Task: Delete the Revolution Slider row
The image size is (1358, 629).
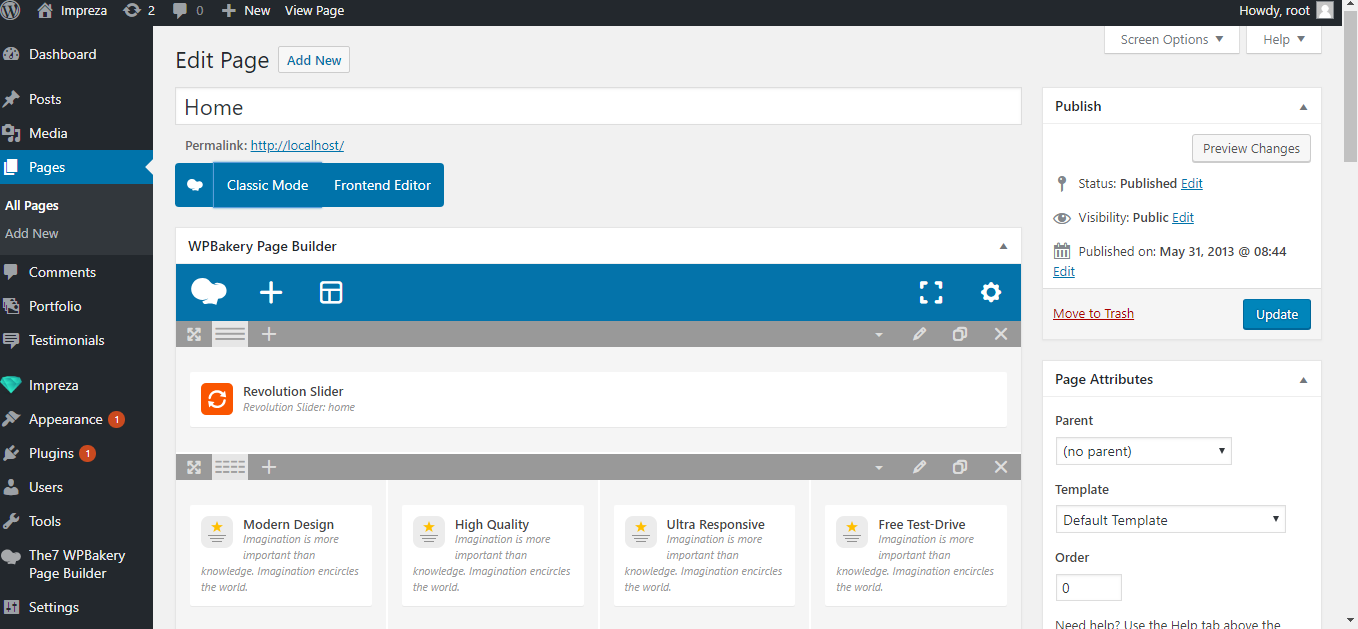Action: tap(1001, 334)
